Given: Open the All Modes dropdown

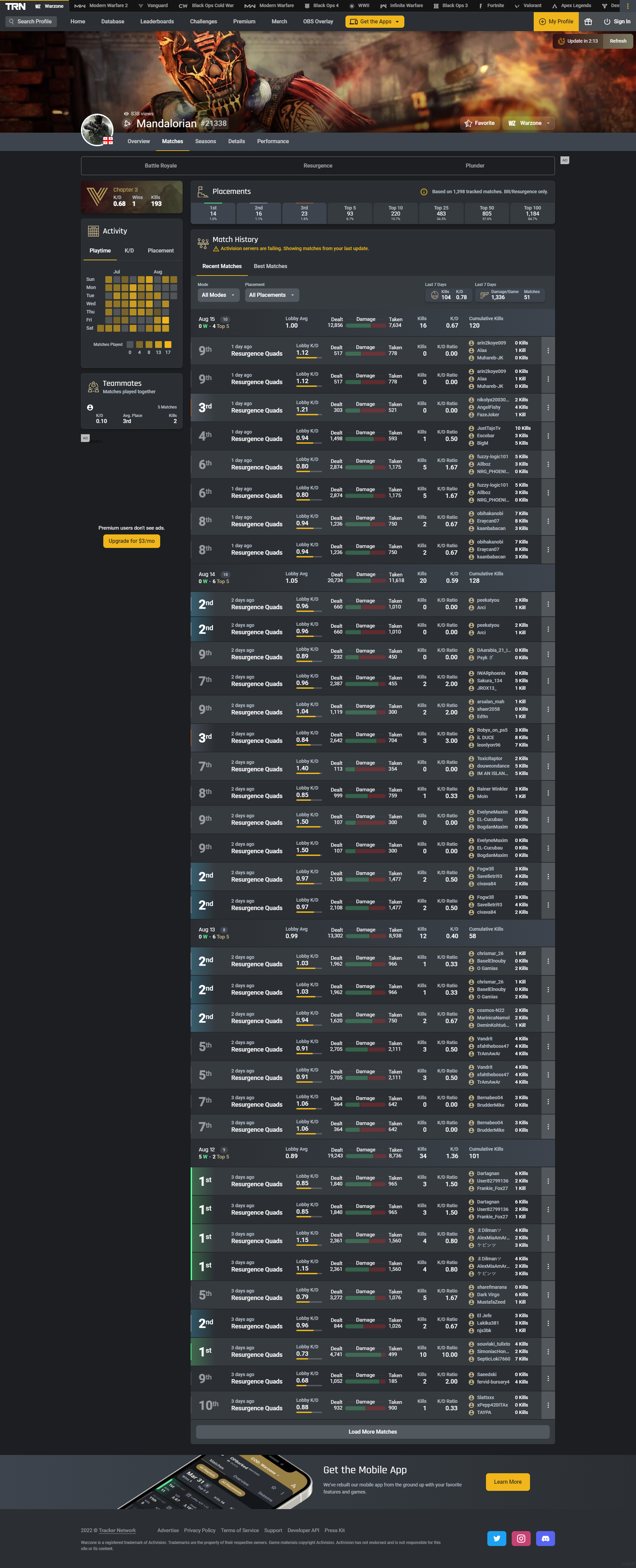Looking at the screenshot, I should [x=218, y=295].
